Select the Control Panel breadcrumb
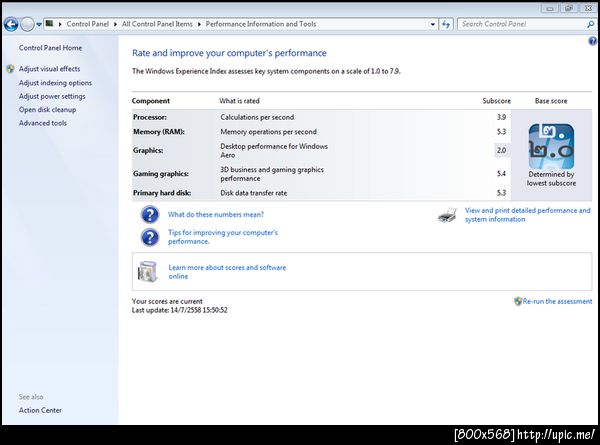Viewport: 600px width, 445px height. tap(88, 24)
